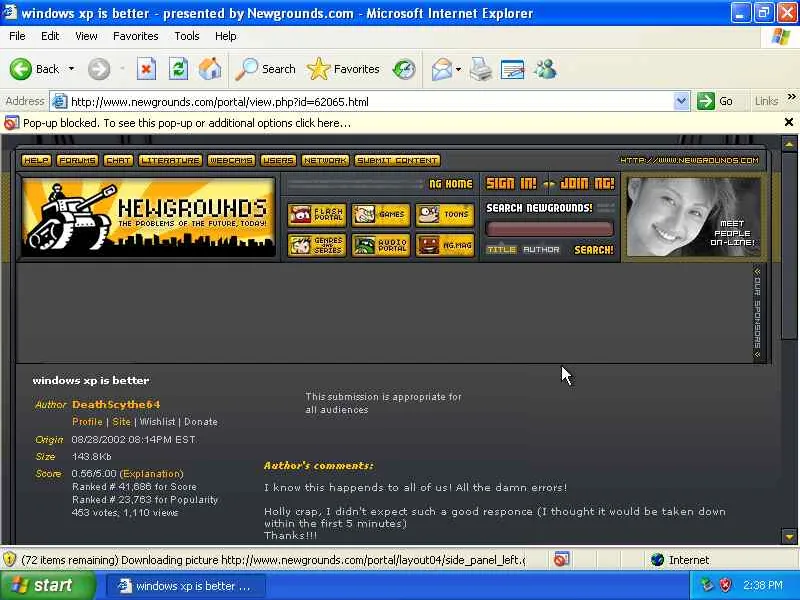Open the File menu
Viewport: 800px width, 600px height.
pyautogui.click(x=17, y=36)
